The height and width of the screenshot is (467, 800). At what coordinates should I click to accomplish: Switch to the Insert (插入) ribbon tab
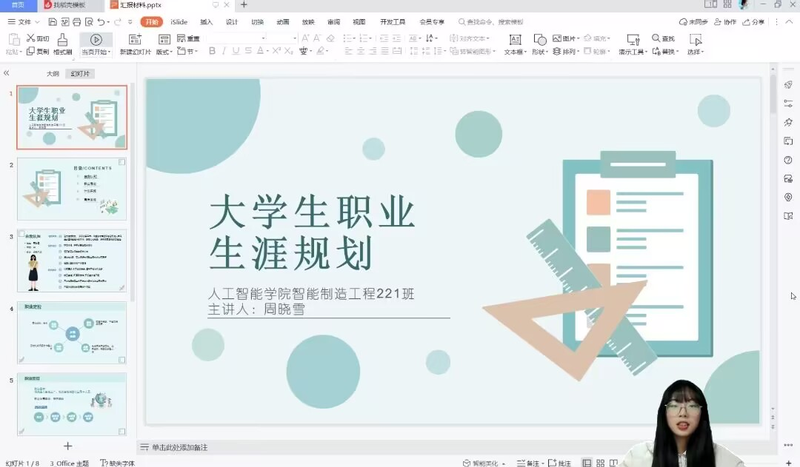206,21
